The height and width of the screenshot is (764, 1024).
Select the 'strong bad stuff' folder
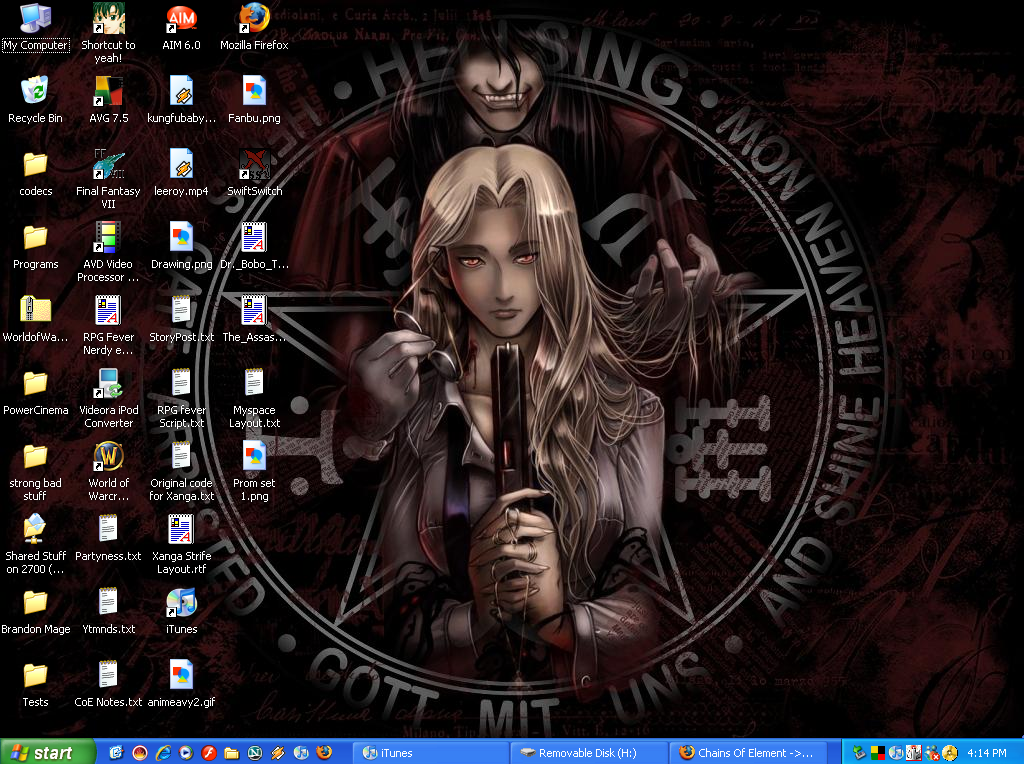click(35, 470)
